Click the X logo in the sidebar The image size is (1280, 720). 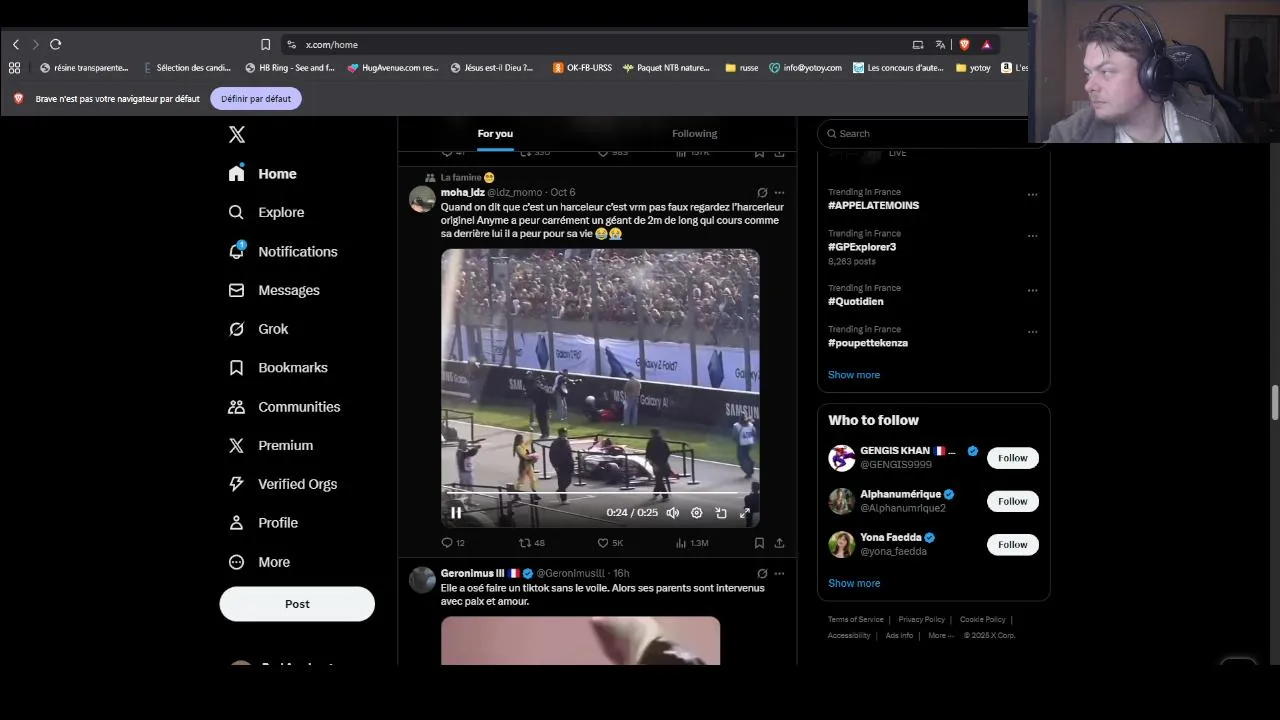coord(236,135)
